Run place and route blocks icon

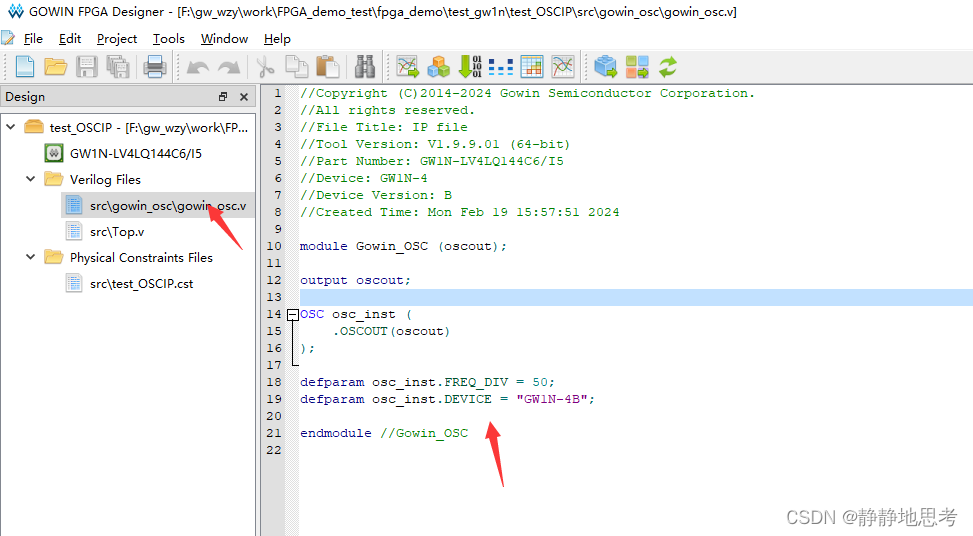tap(637, 66)
